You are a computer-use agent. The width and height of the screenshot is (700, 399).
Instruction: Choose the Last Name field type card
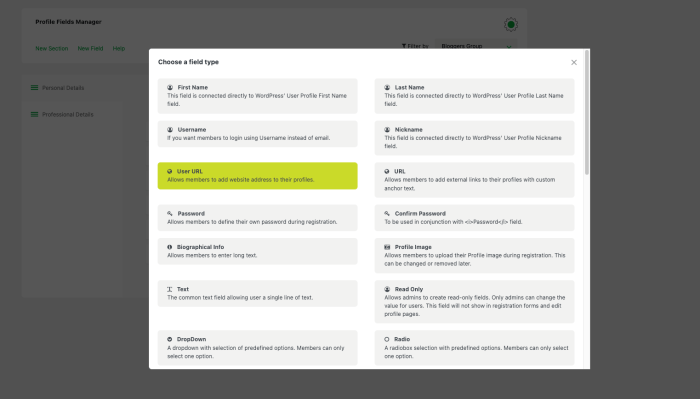[474, 96]
